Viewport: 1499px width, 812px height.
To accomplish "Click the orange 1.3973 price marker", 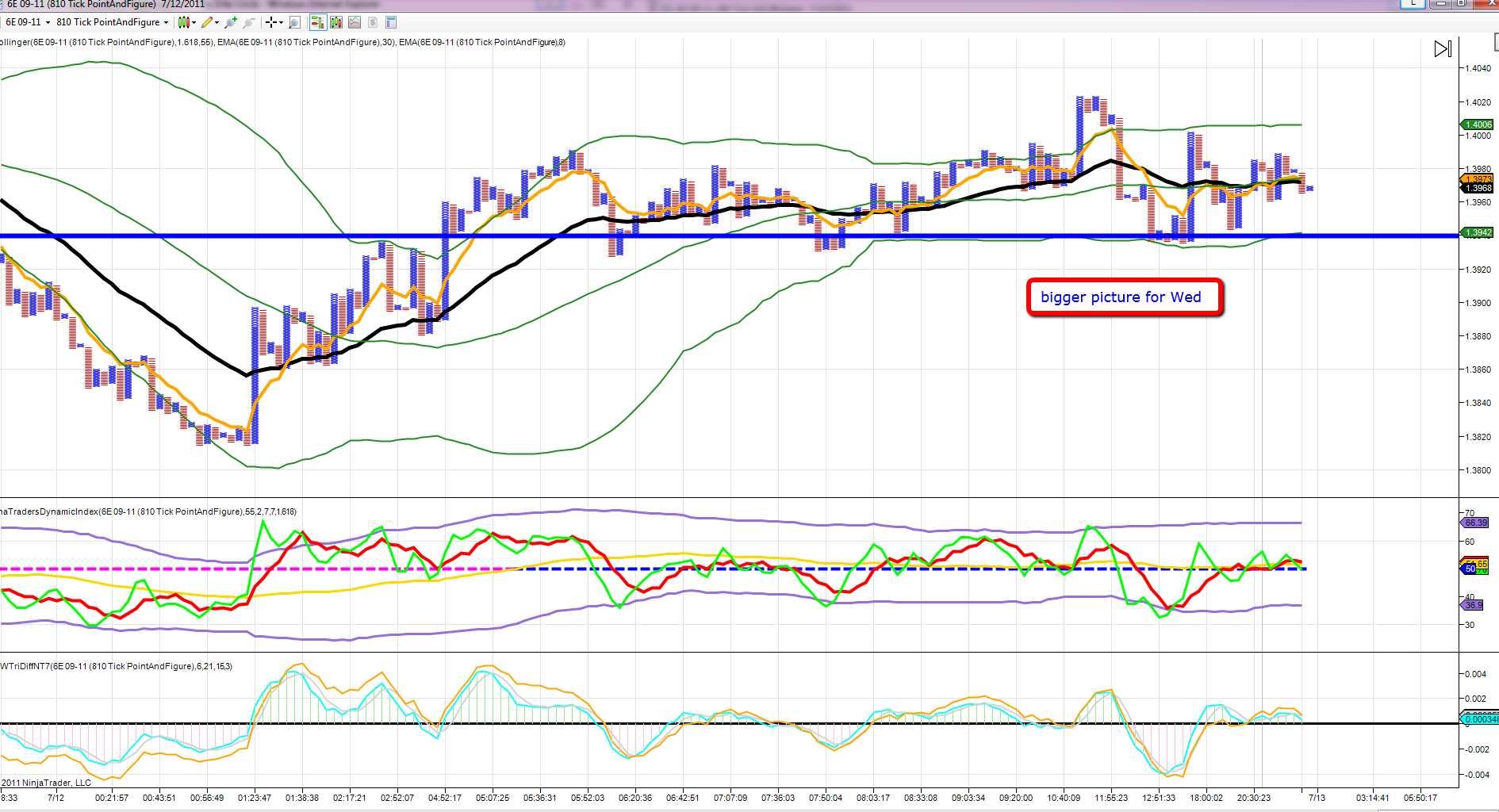I will tap(1478, 179).
